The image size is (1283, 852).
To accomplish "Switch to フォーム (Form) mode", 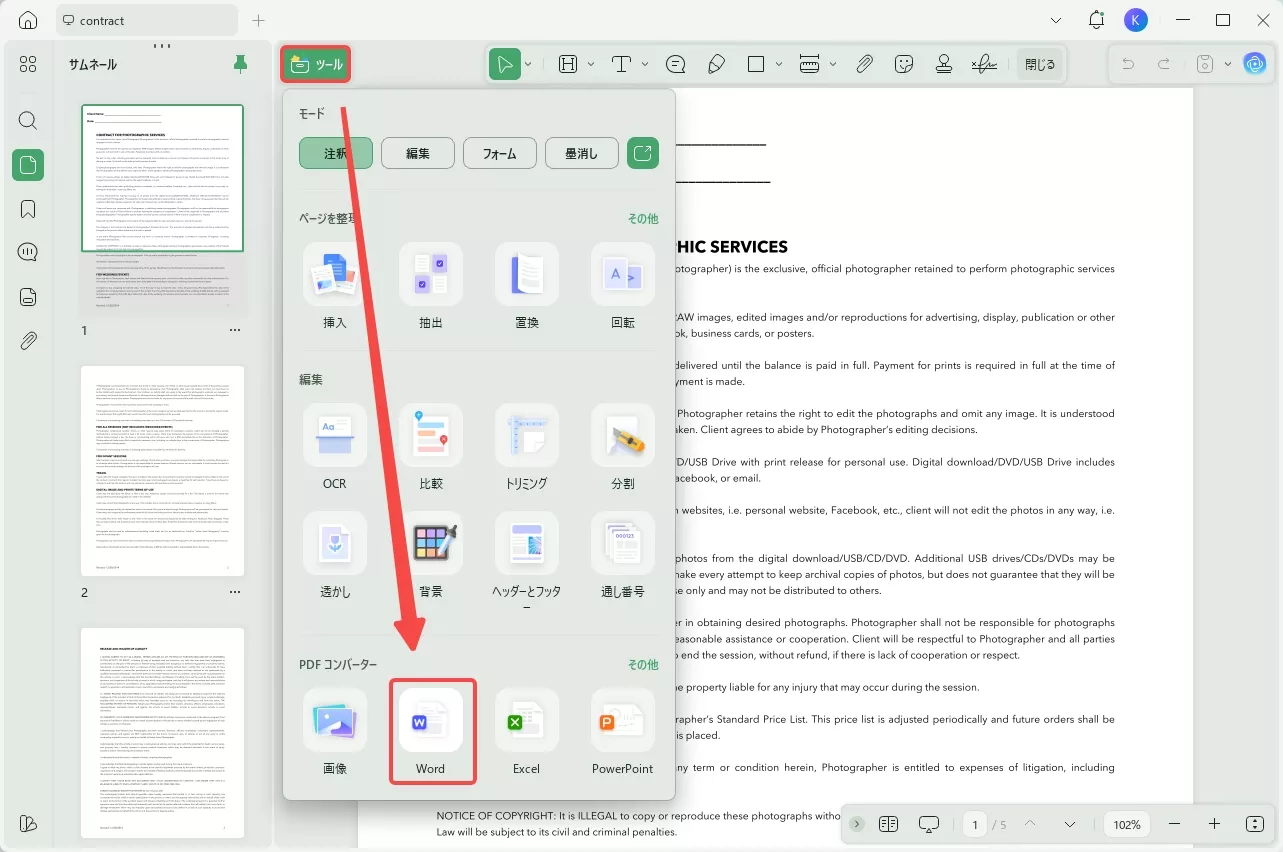I will point(499,152).
